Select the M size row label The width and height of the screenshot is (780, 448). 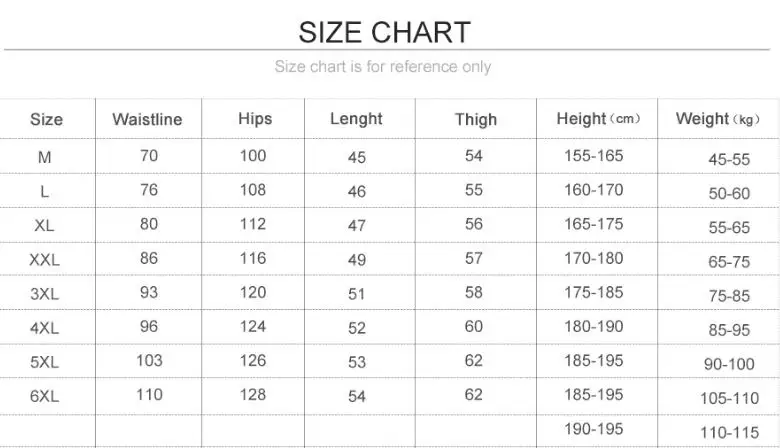point(44,157)
